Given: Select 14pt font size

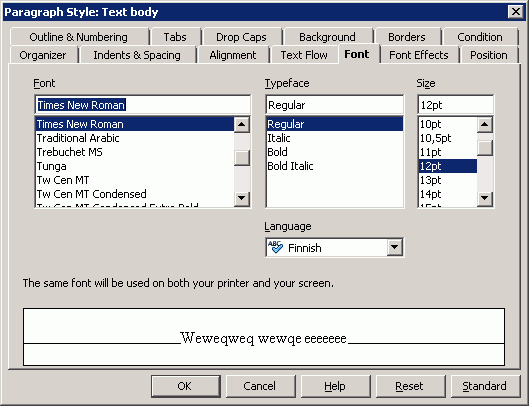Looking at the screenshot, I should click(x=448, y=194).
